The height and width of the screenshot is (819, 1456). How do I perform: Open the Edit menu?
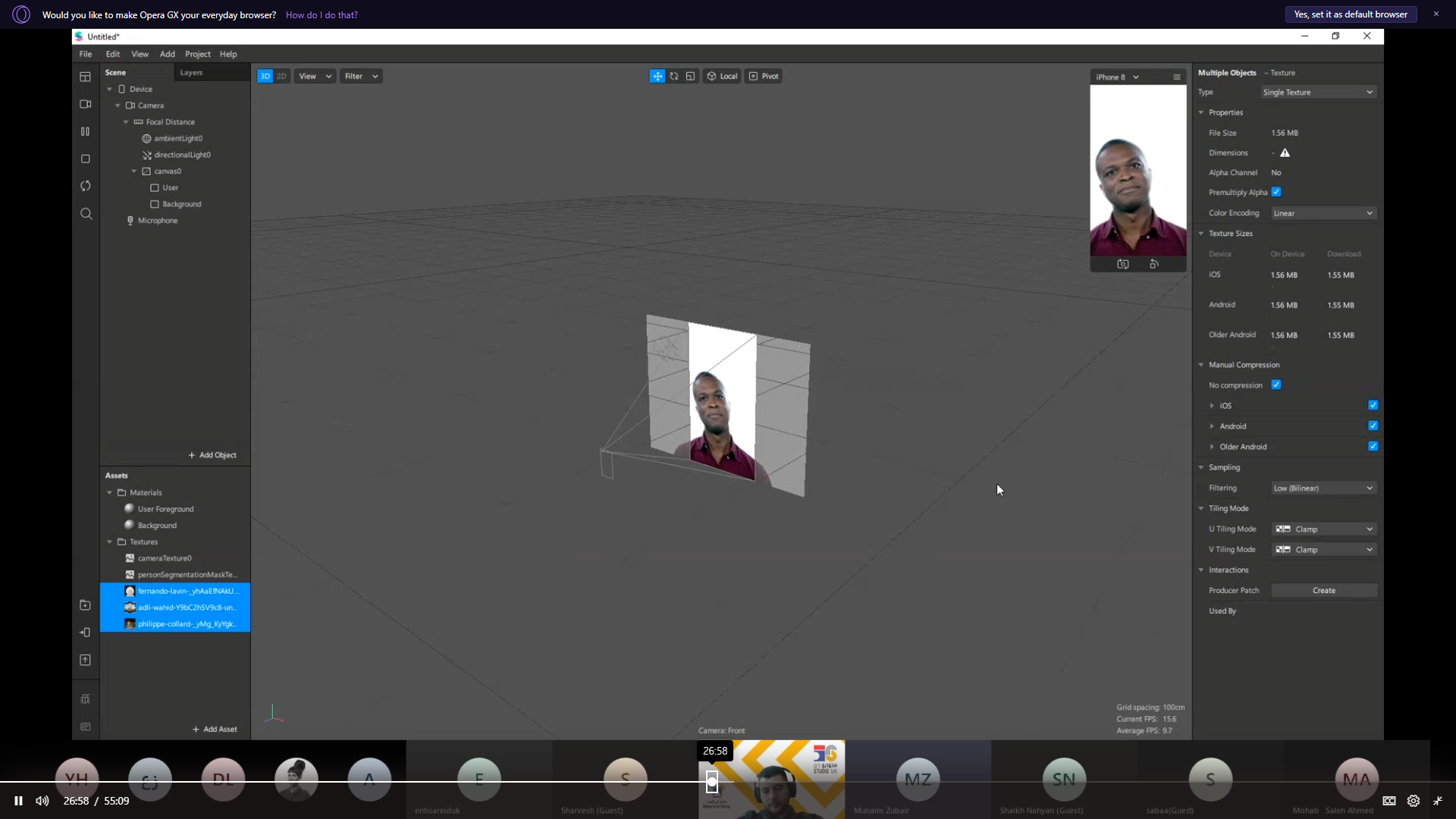click(113, 54)
